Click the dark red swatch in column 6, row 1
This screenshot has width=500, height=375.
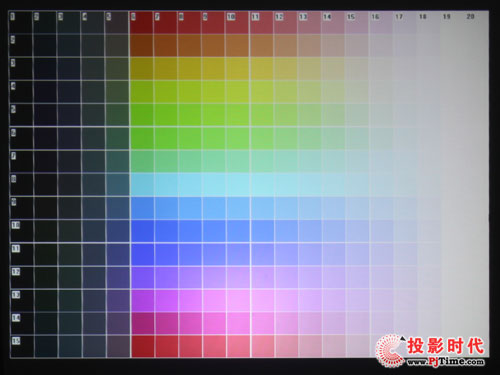click(x=141, y=22)
